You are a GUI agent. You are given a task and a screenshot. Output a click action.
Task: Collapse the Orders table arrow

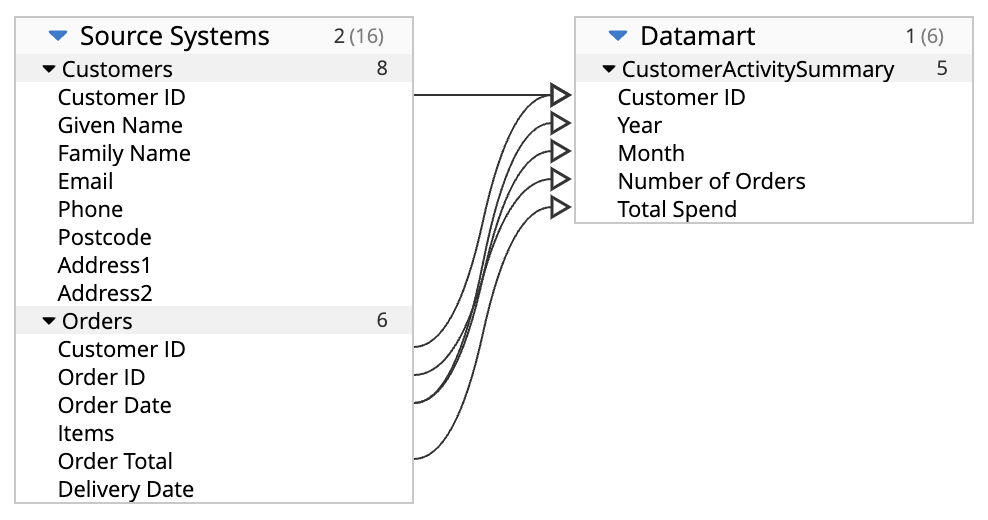pos(49,321)
